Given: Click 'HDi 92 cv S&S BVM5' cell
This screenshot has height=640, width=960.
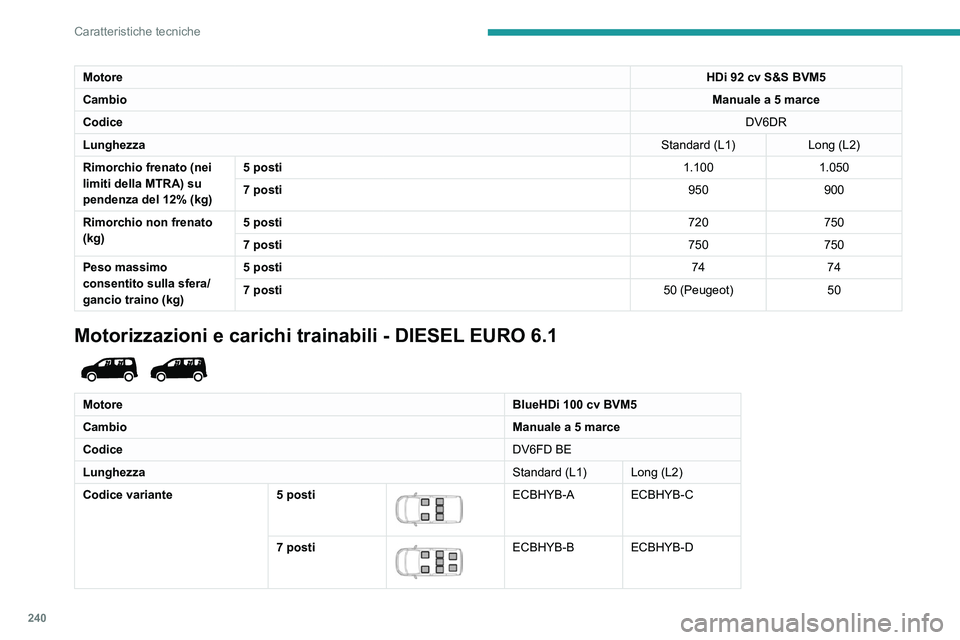Looking at the screenshot, I should click(x=765, y=77).
